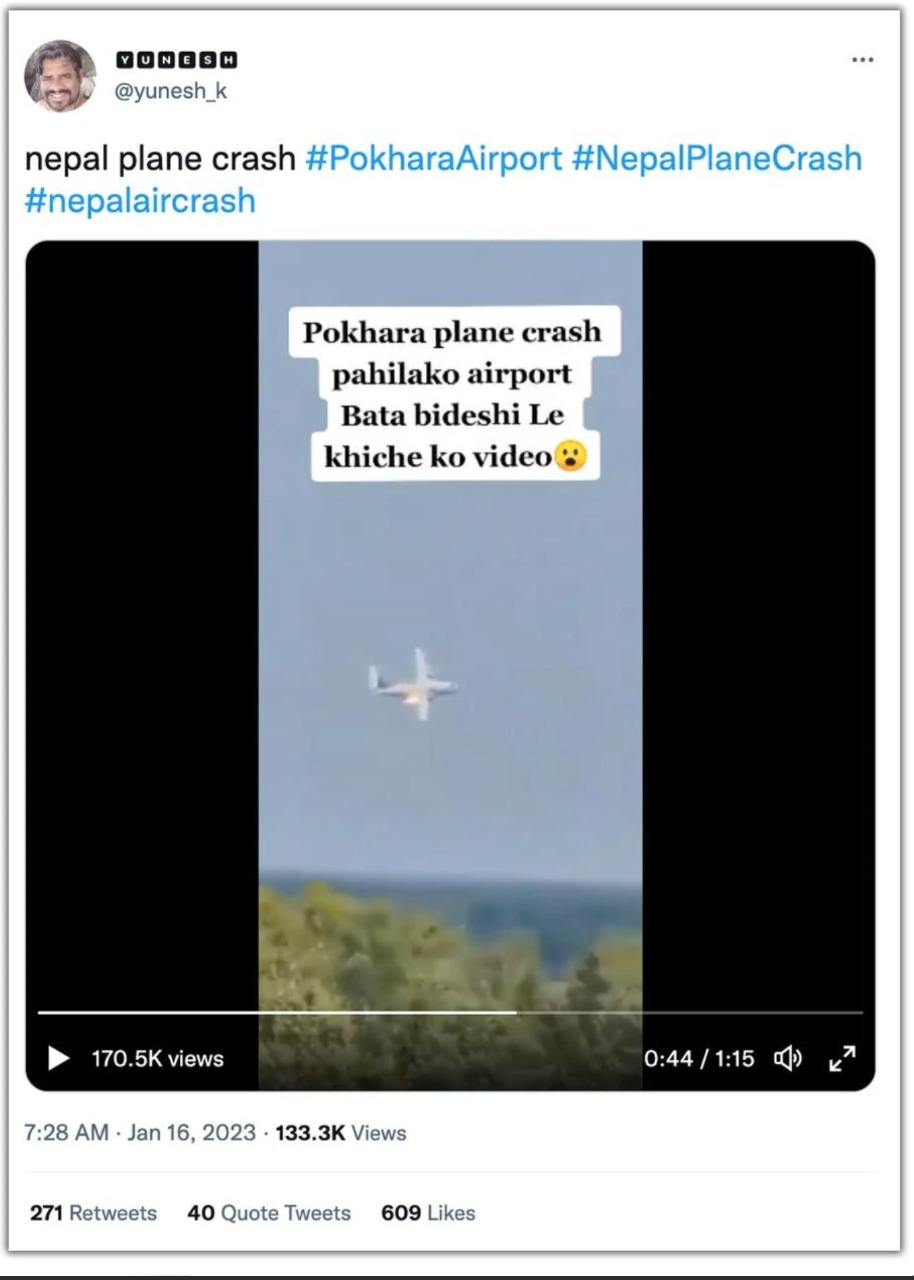Show the 40 Quote Tweets list

coord(269,1213)
